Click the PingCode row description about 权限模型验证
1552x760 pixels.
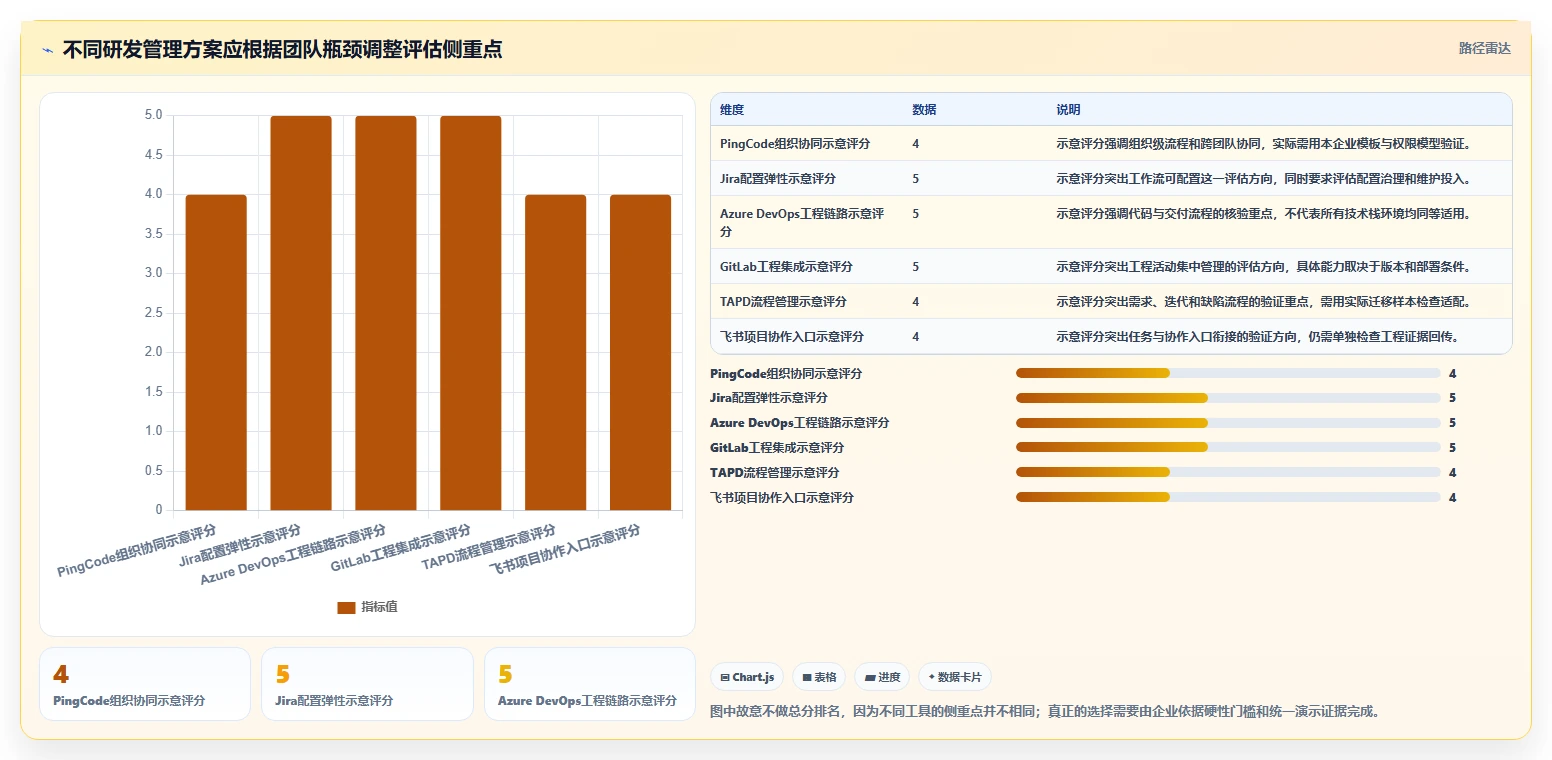click(x=1263, y=144)
